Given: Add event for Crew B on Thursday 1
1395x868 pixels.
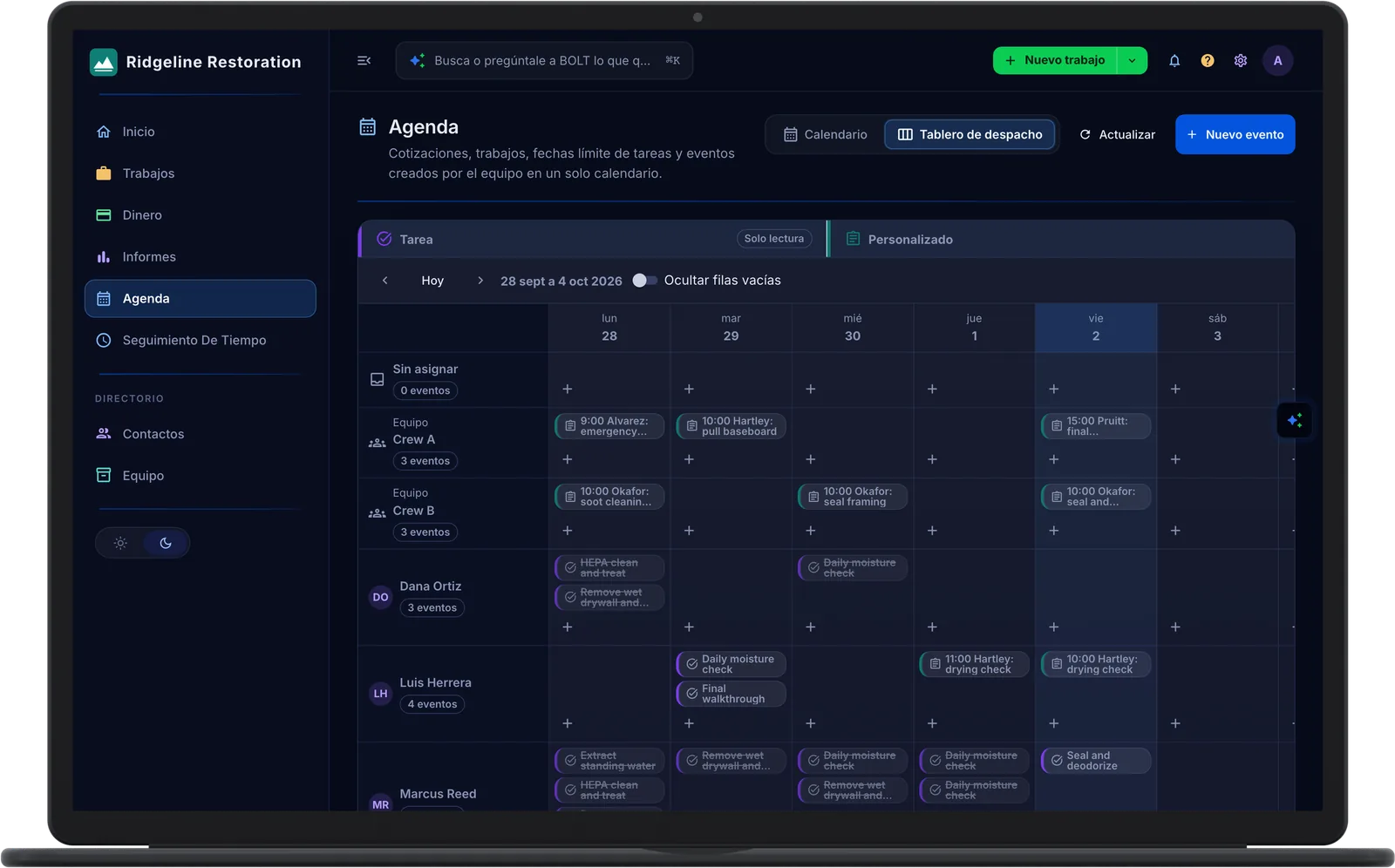Looking at the screenshot, I should pyautogui.click(x=932, y=531).
